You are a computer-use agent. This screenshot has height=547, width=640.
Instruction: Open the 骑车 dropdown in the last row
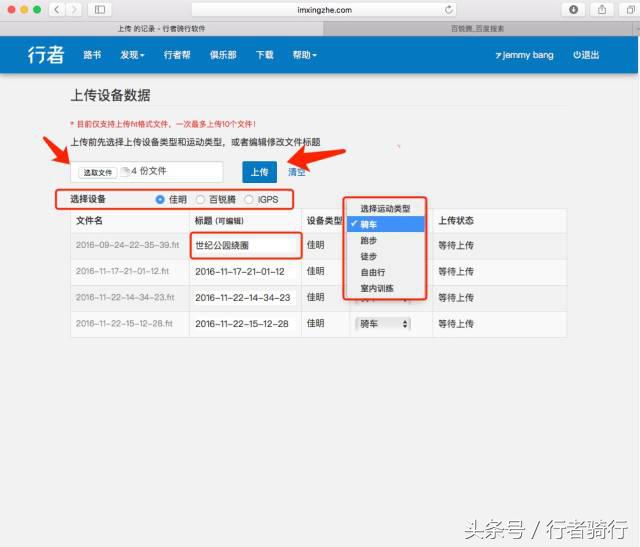point(383,324)
